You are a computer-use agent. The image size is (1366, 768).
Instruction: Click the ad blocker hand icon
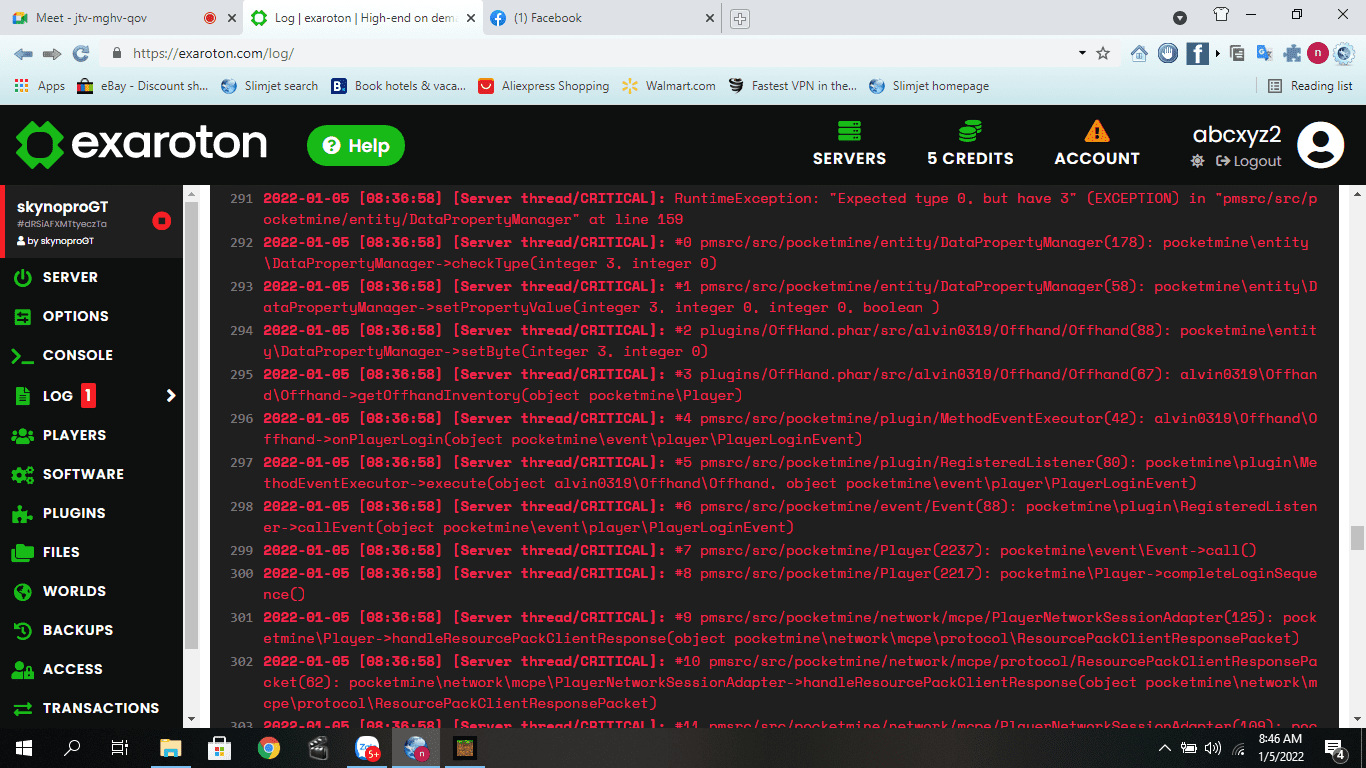coord(1168,54)
